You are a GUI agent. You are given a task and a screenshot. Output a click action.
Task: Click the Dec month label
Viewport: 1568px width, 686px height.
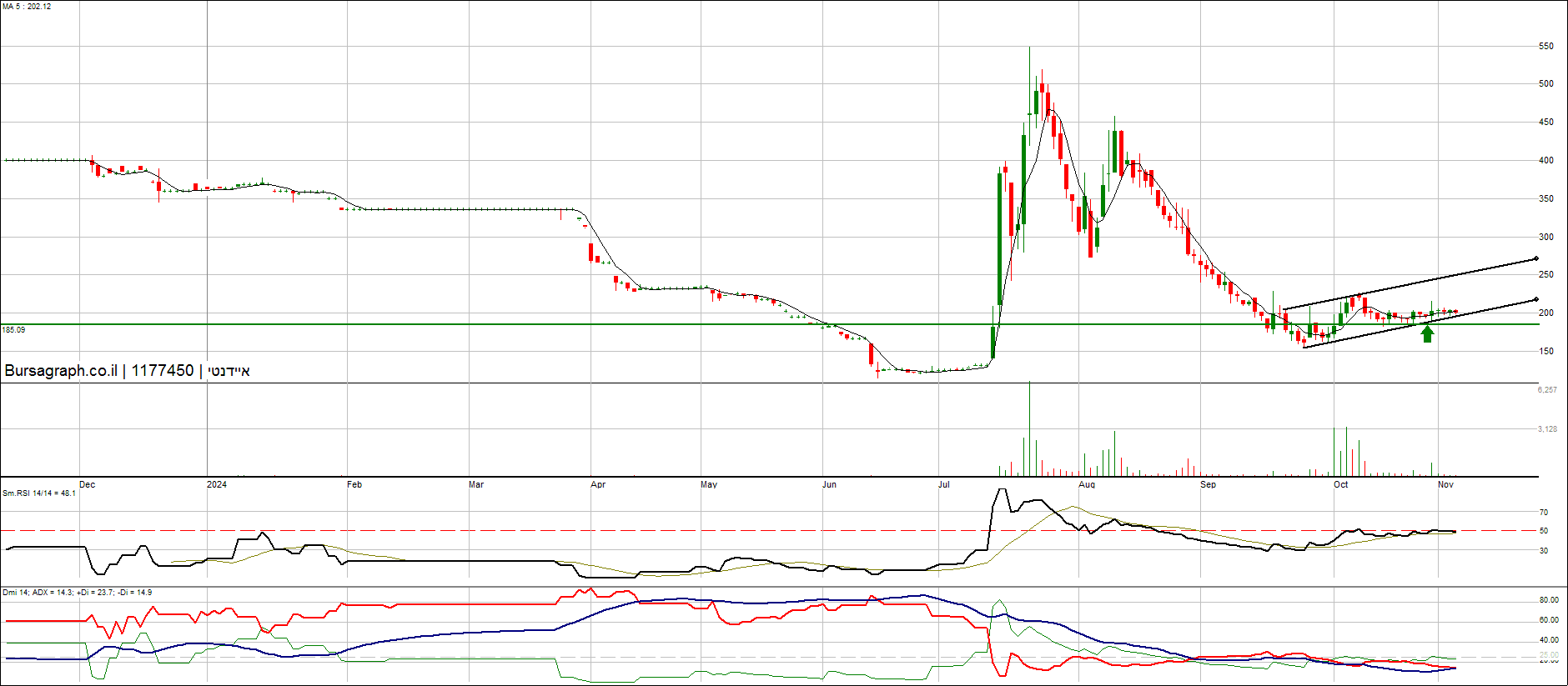pyautogui.click(x=88, y=484)
